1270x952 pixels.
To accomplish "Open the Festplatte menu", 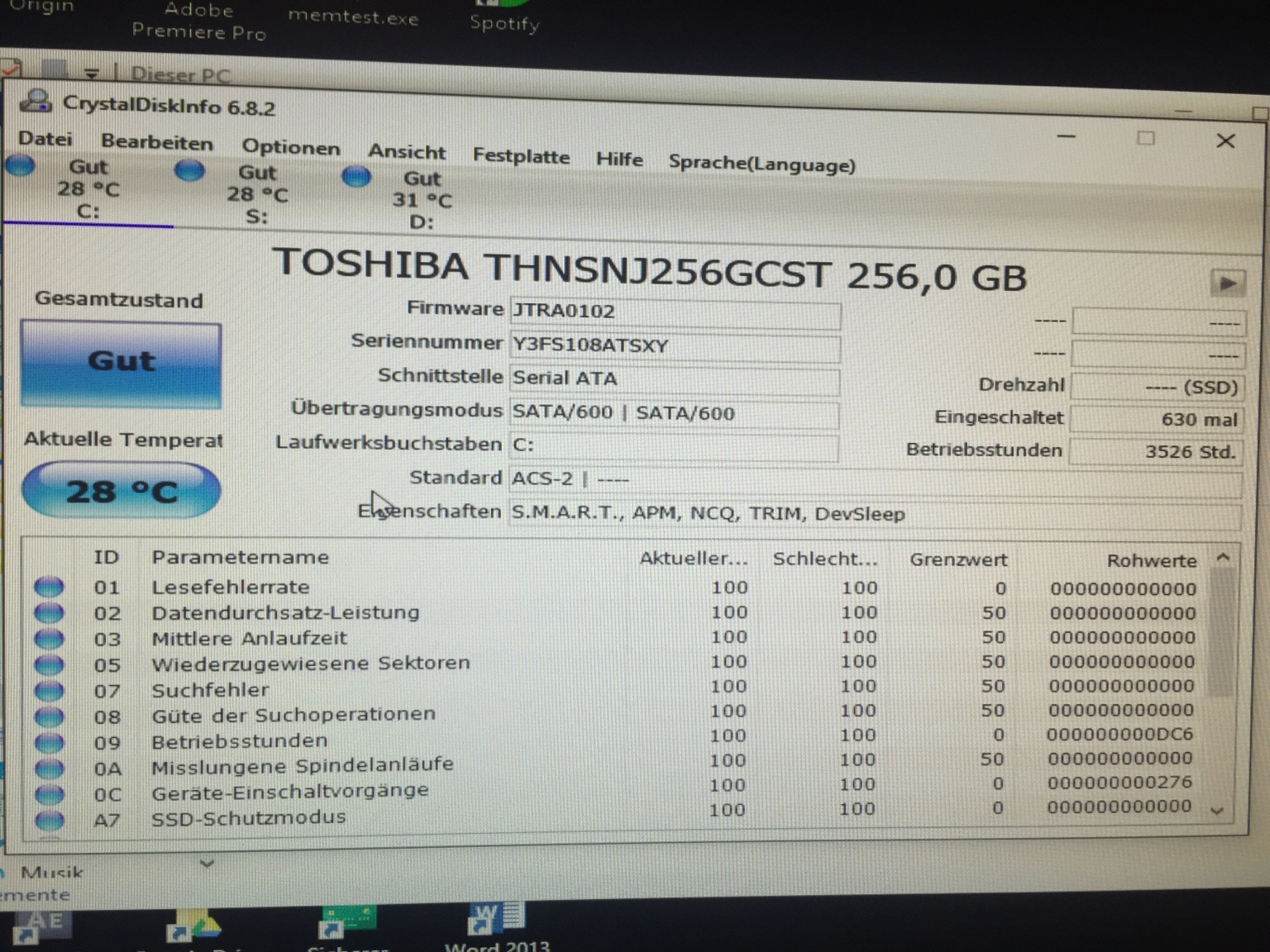I will [x=521, y=155].
